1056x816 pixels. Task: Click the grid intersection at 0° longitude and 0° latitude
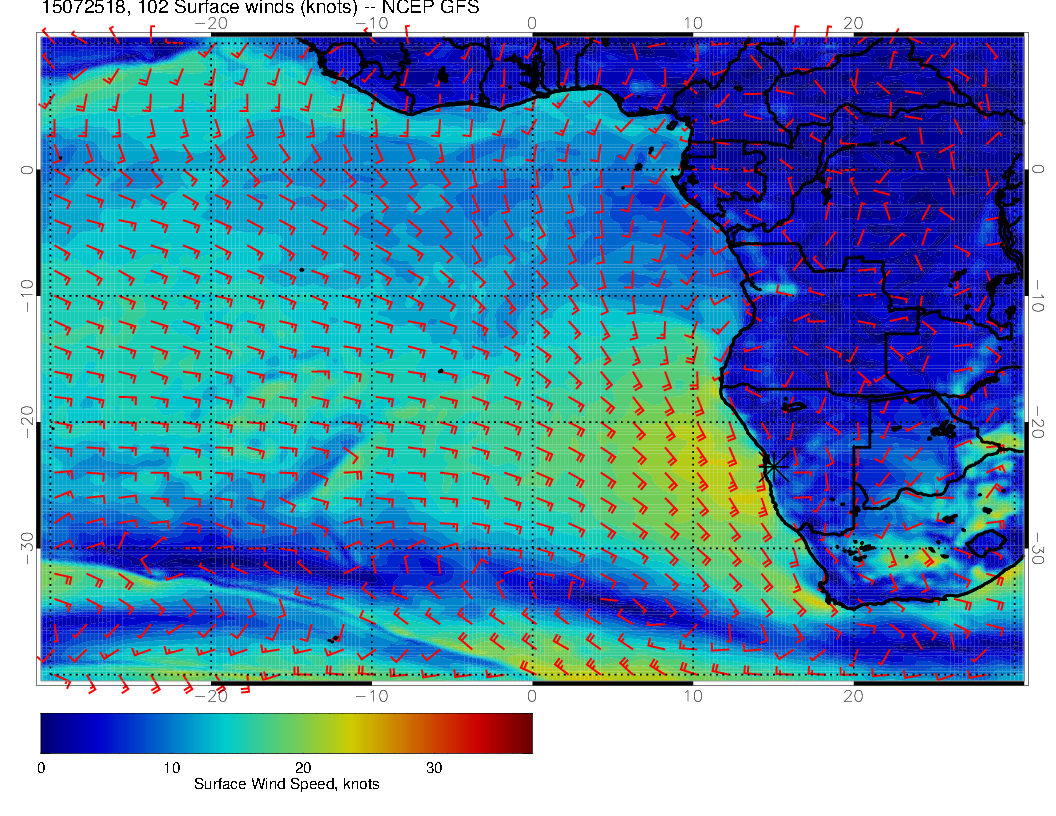[532, 170]
